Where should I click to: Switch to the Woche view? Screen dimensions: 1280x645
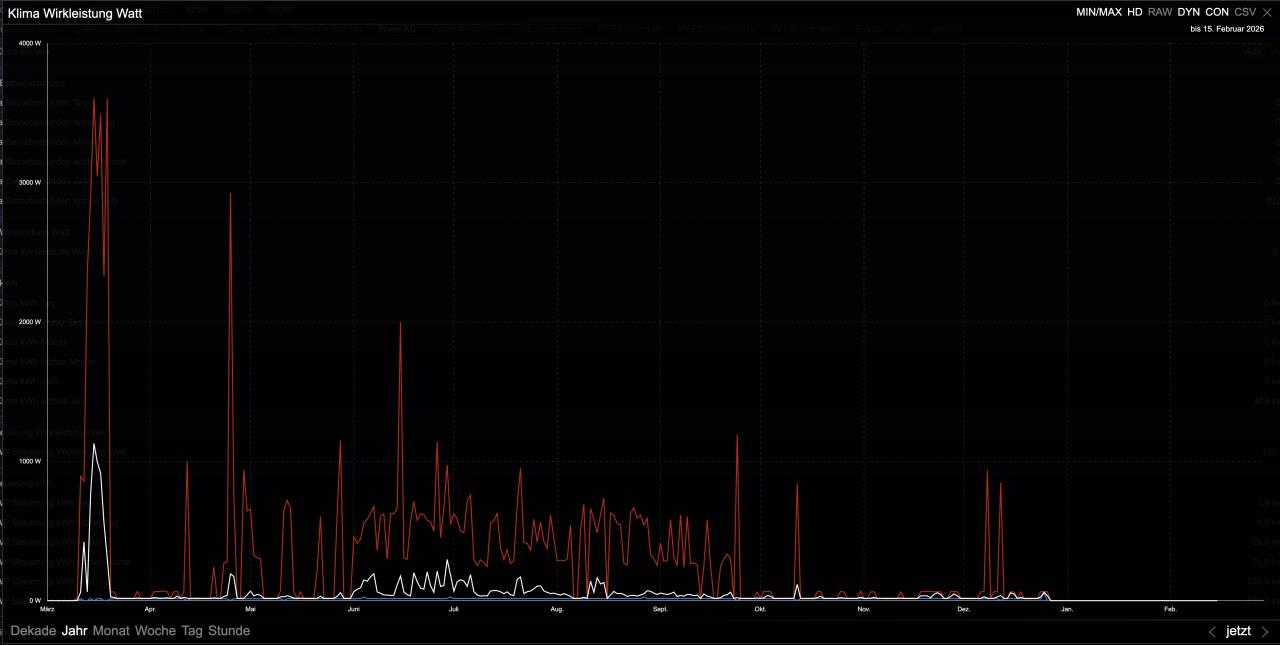click(155, 631)
